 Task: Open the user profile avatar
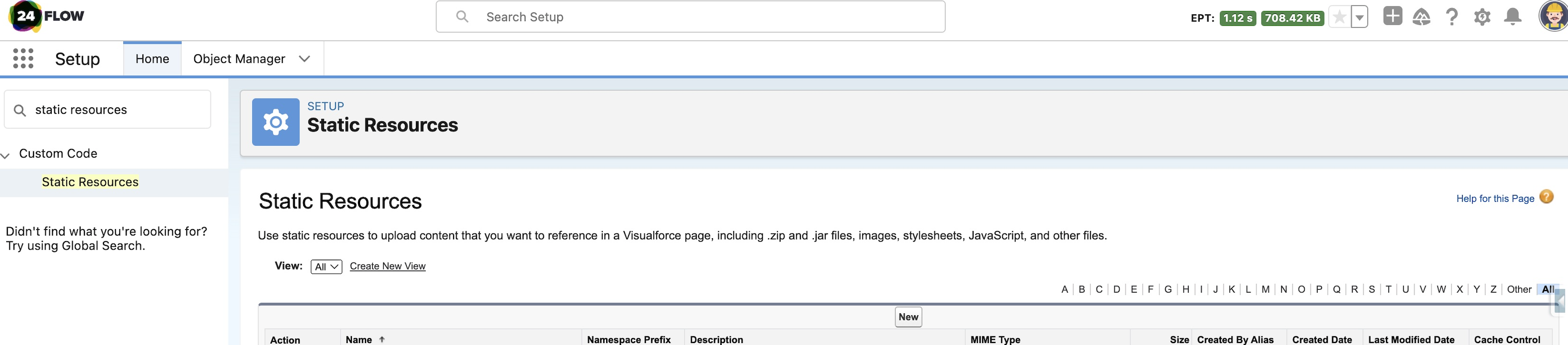[1554, 16]
